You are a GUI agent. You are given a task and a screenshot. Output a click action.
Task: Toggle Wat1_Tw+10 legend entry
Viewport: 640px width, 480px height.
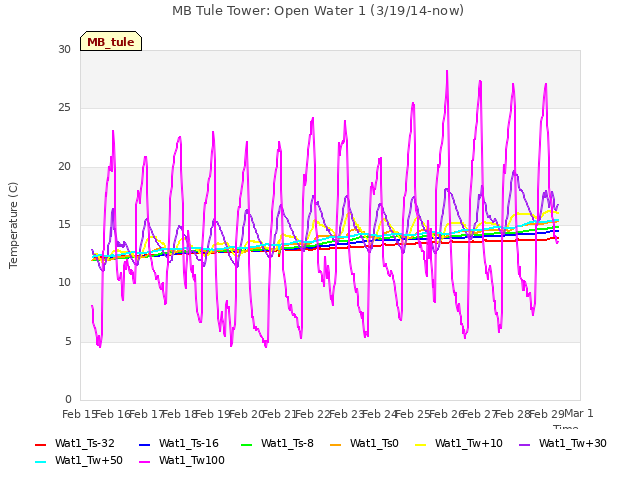459,443
